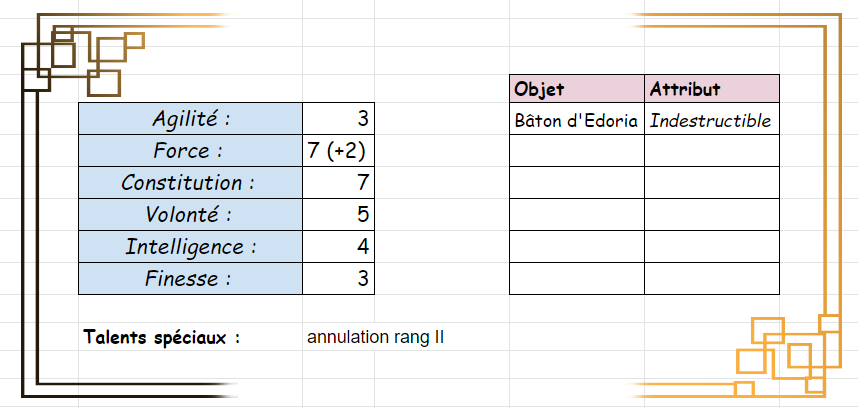Viewport: 858px width, 408px height.
Task: Select the Intelligence label cell
Action: point(190,247)
